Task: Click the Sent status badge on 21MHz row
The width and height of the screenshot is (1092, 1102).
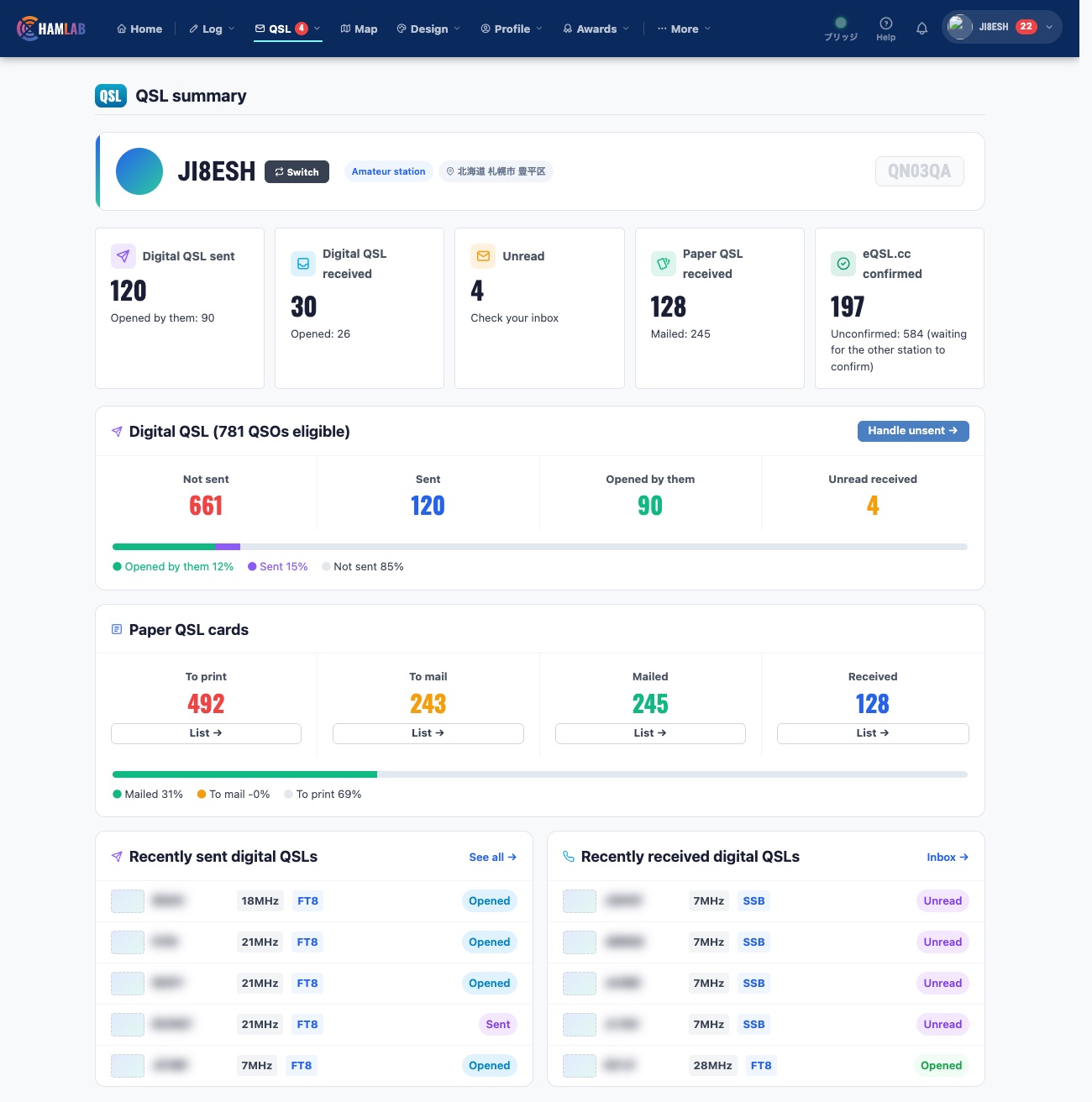Action: (x=497, y=1025)
